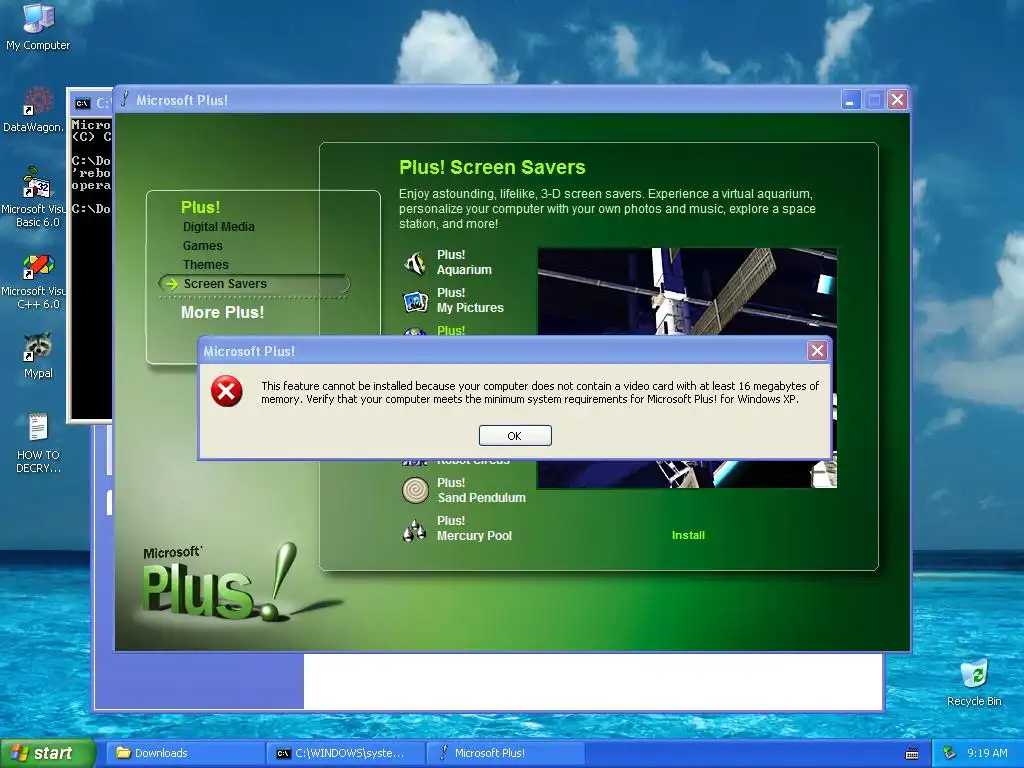Switch to Downloads taskbar button
The image size is (1024, 768).
185,753
